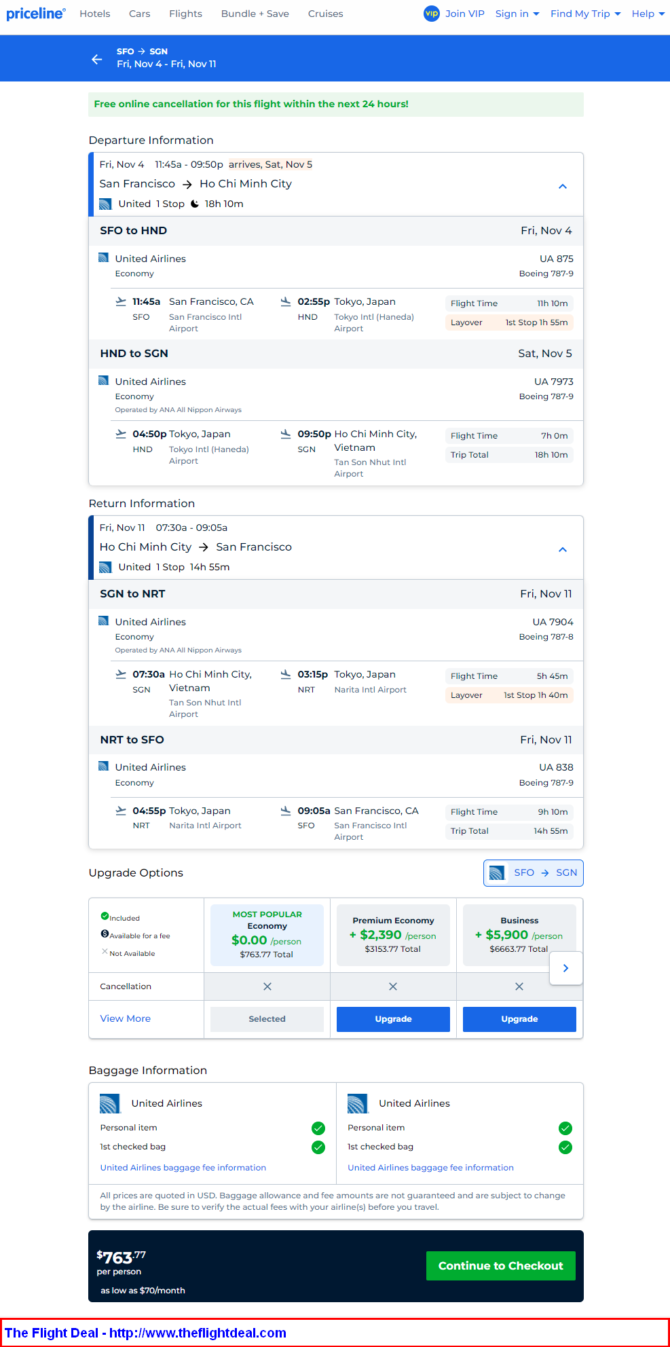This screenshot has width=670, height=1347.
Task: Collapse the return flight details
Action: click(562, 549)
